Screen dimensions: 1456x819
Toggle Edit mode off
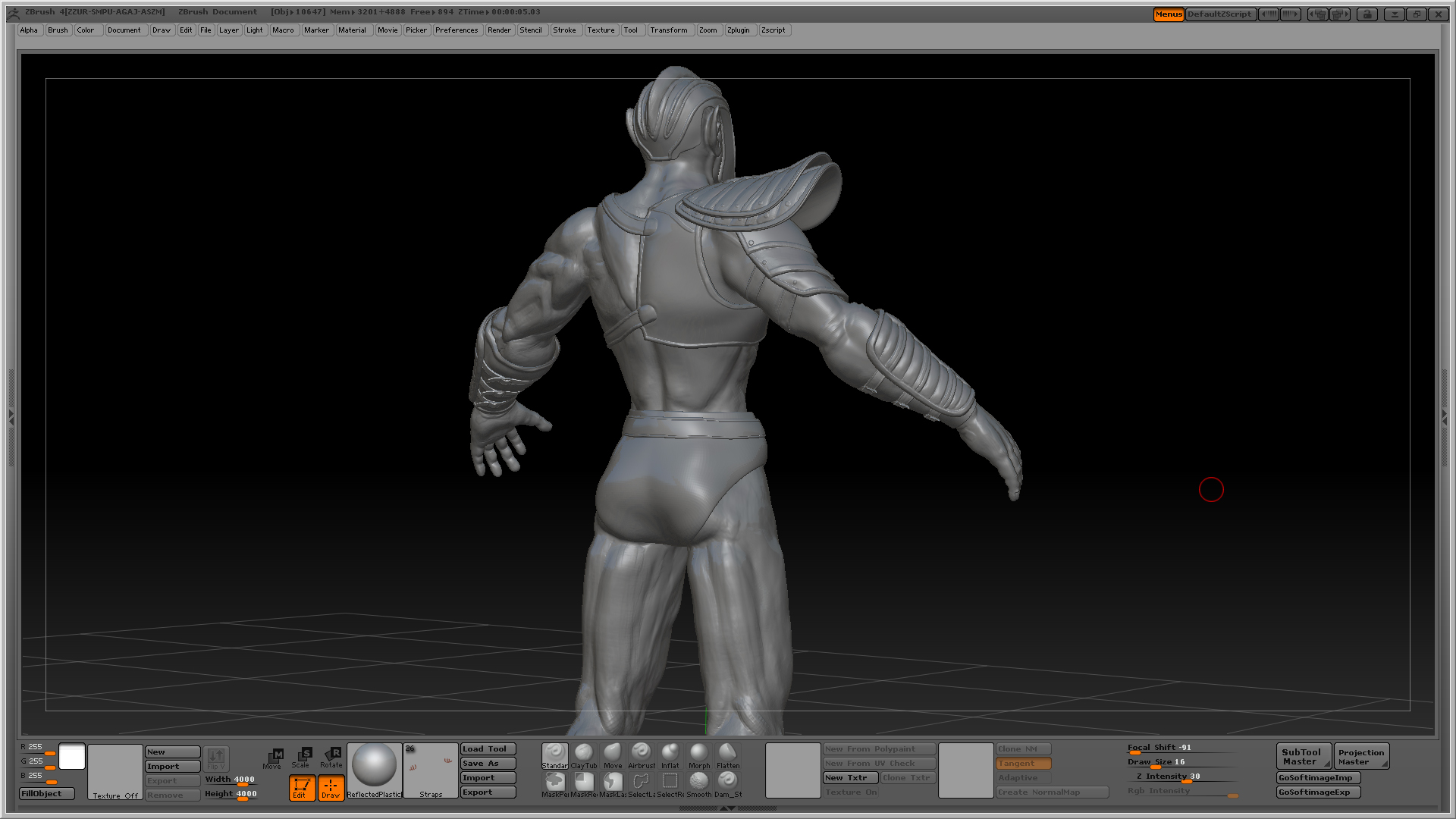tap(301, 788)
